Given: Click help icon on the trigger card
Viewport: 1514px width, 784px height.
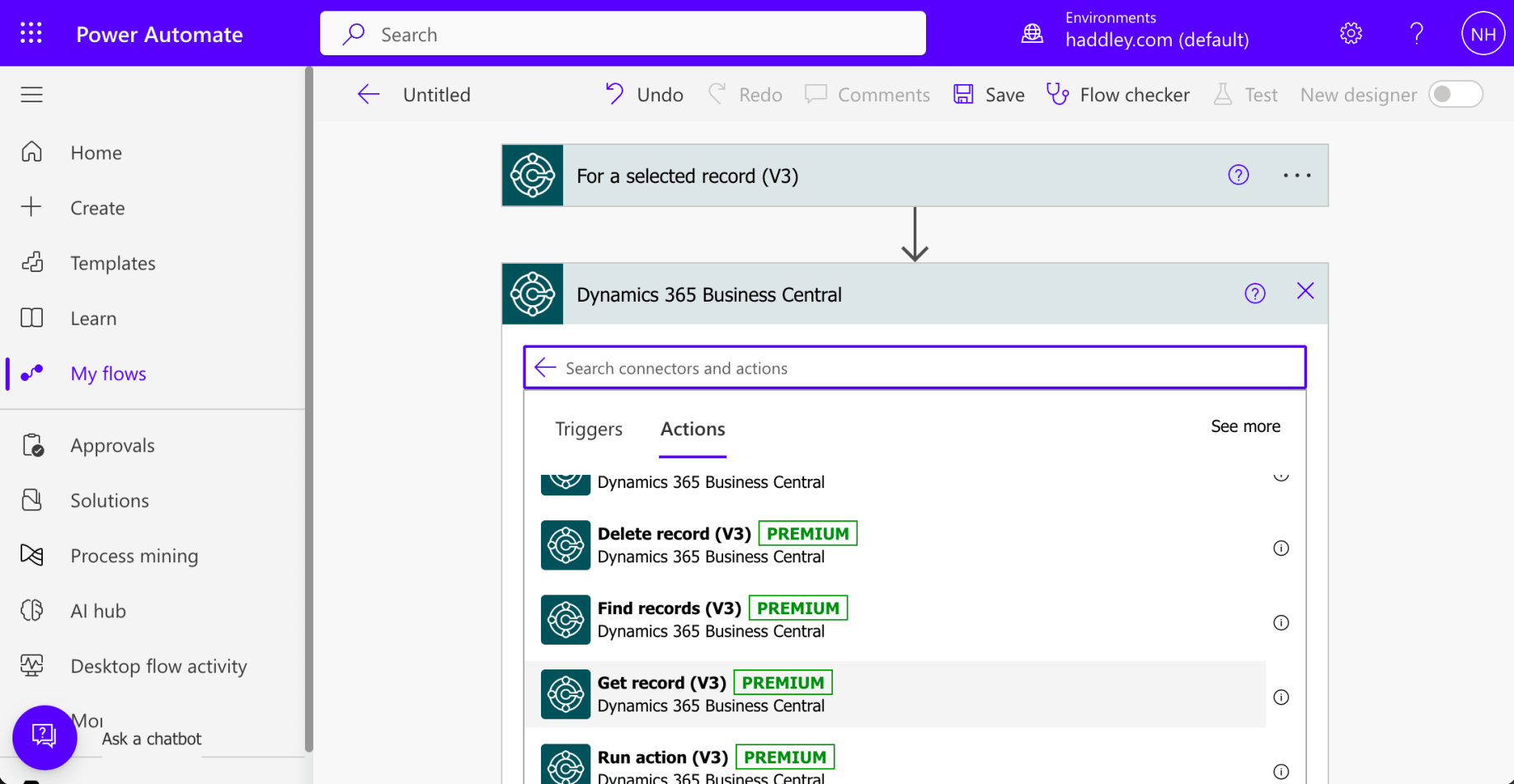Looking at the screenshot, I should point(1238,175).
